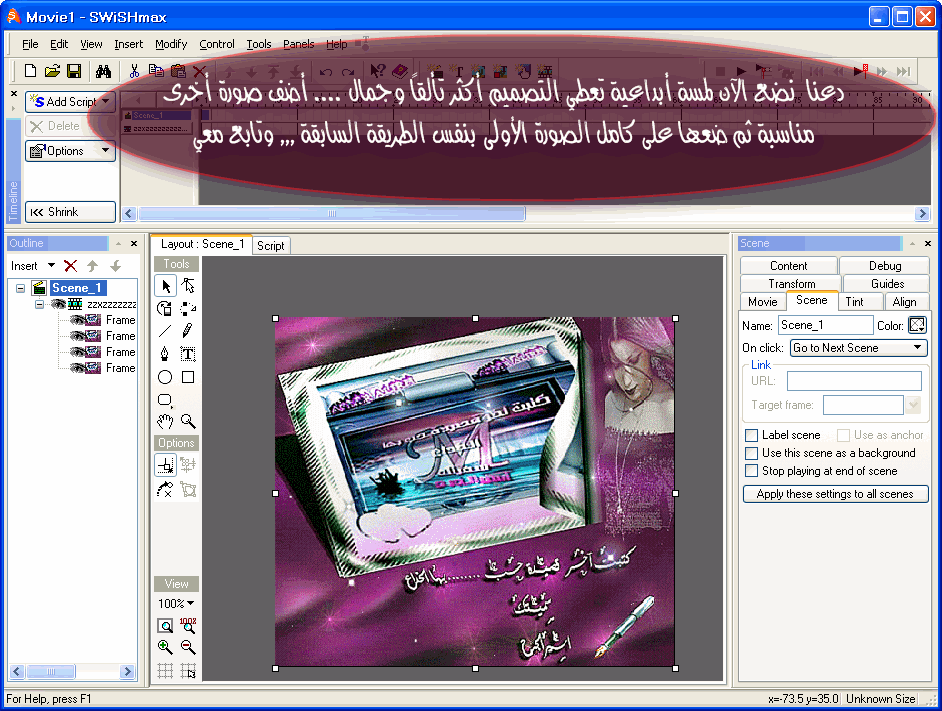Open the On click Go to Next Scene dropdown
Screen dimensions: 942x711
pos(917,347)
